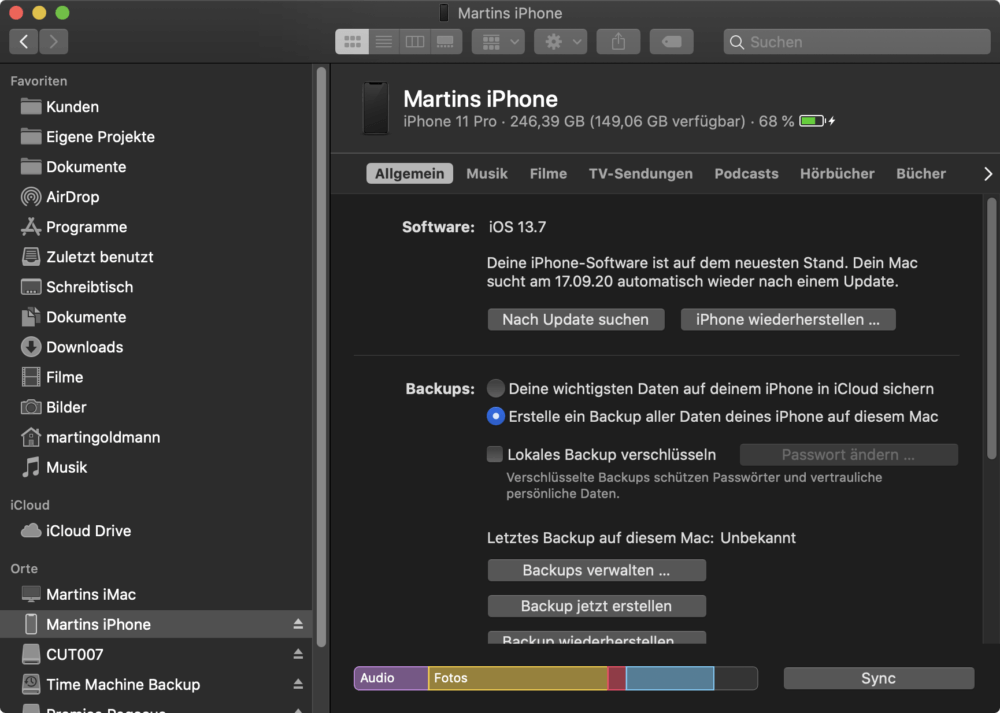Open the TV-Sendungen tab
Screen dimensions: 1000x713
tap(640, 173)
